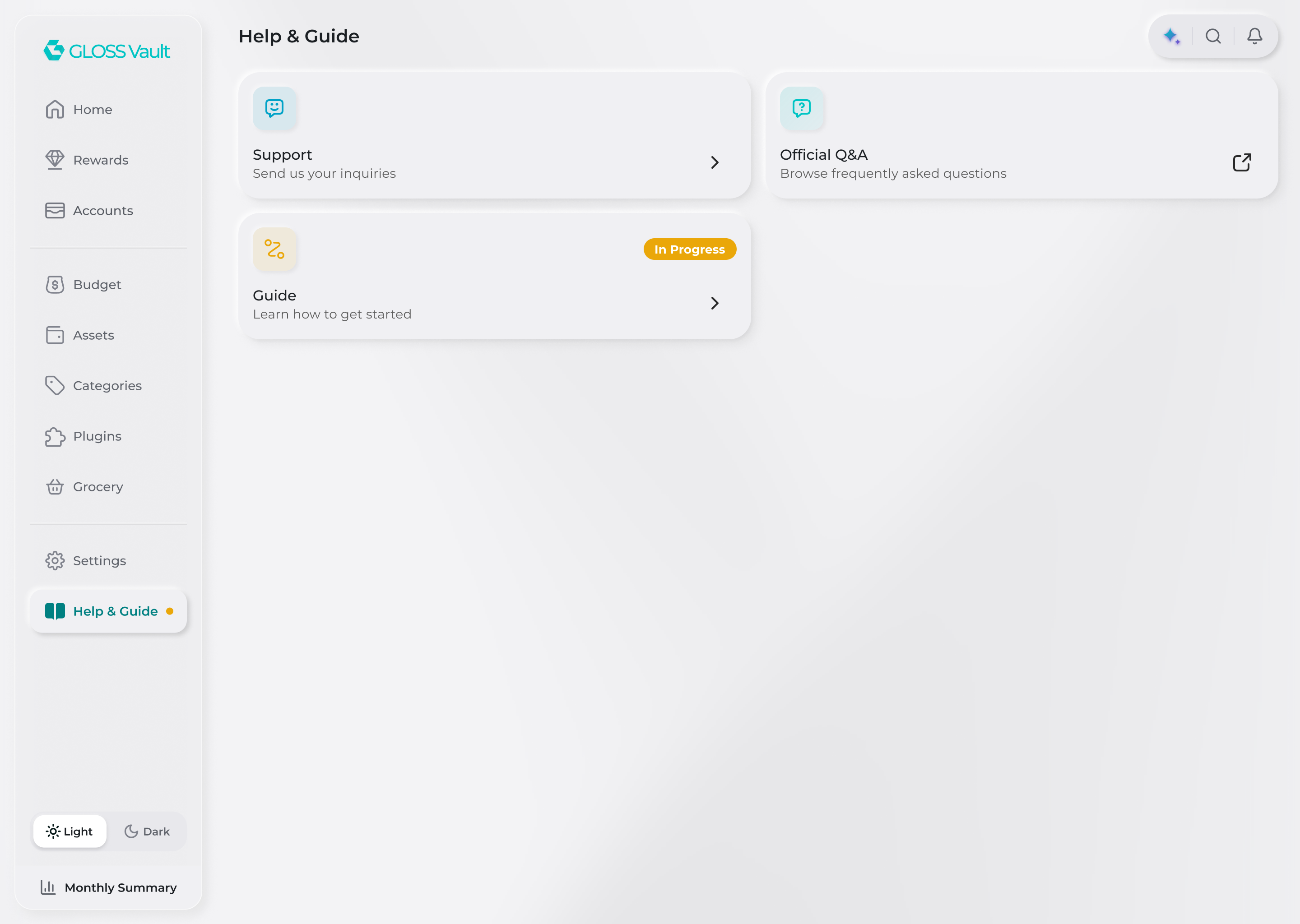Click the Categories tag icon
This screenshot has height=924, width=1300.
coord(55,386)
